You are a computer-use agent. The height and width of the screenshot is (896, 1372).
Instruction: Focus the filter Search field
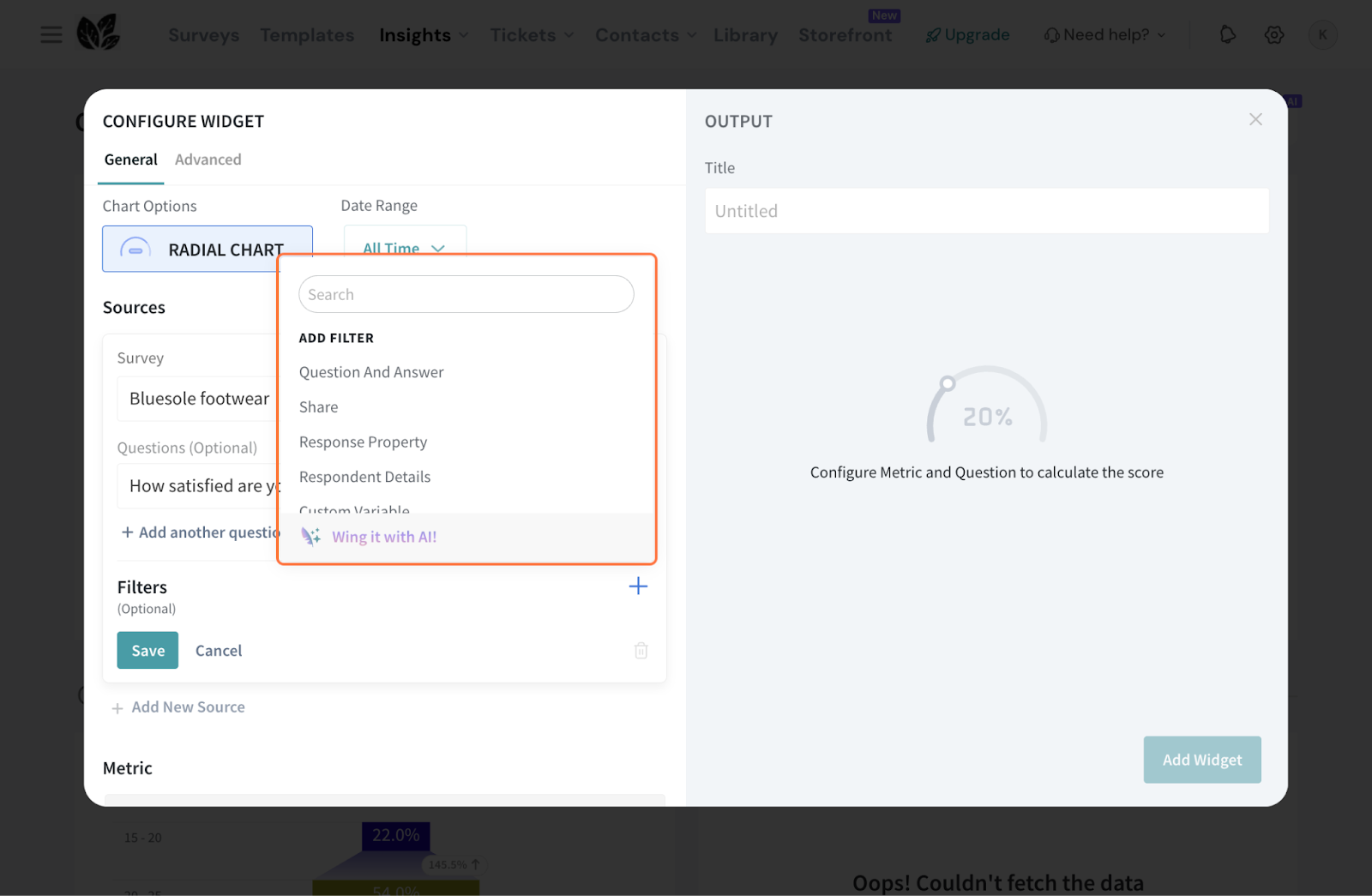pos(466,295)
